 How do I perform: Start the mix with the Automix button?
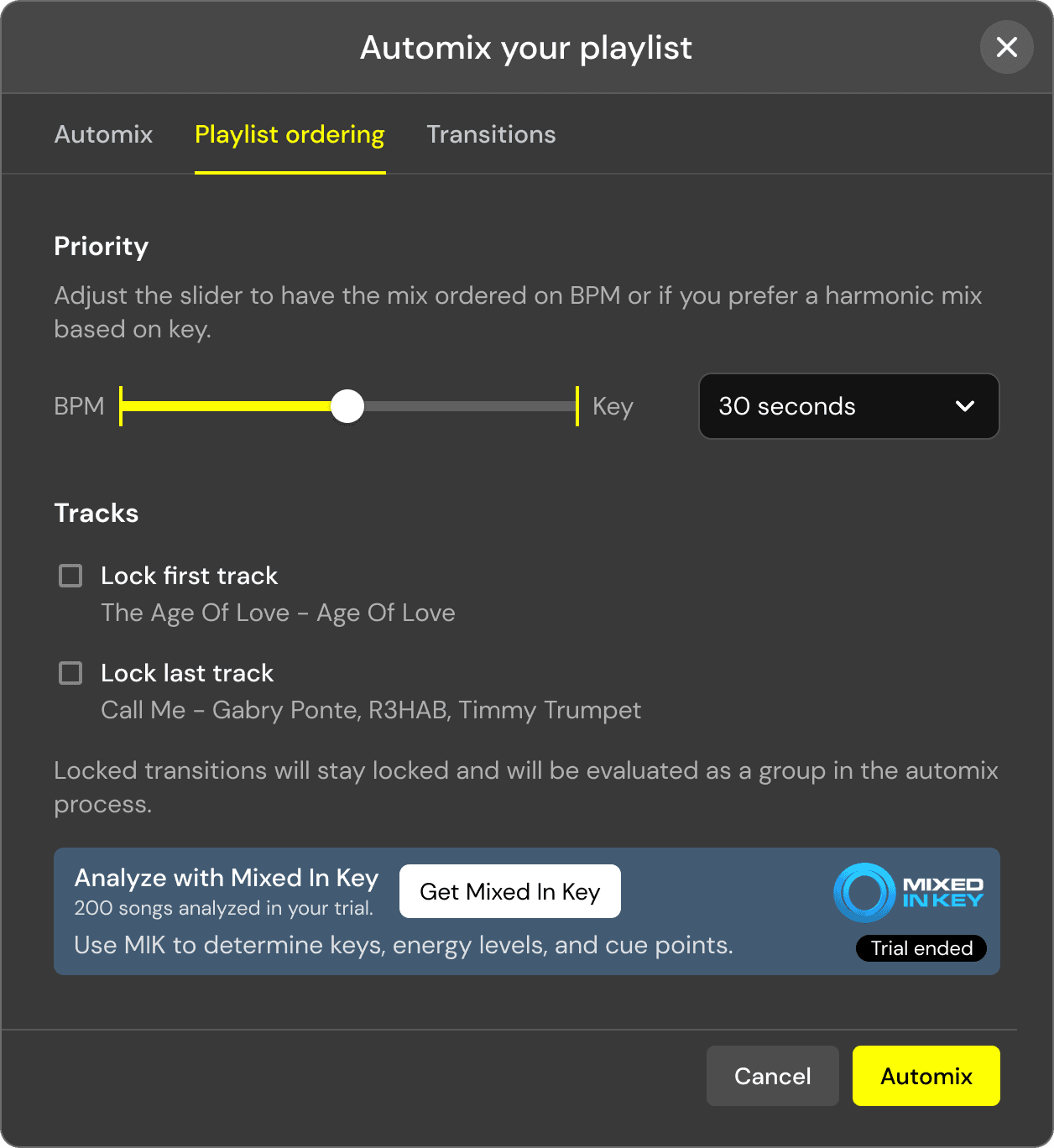[x=926, y=1076]
